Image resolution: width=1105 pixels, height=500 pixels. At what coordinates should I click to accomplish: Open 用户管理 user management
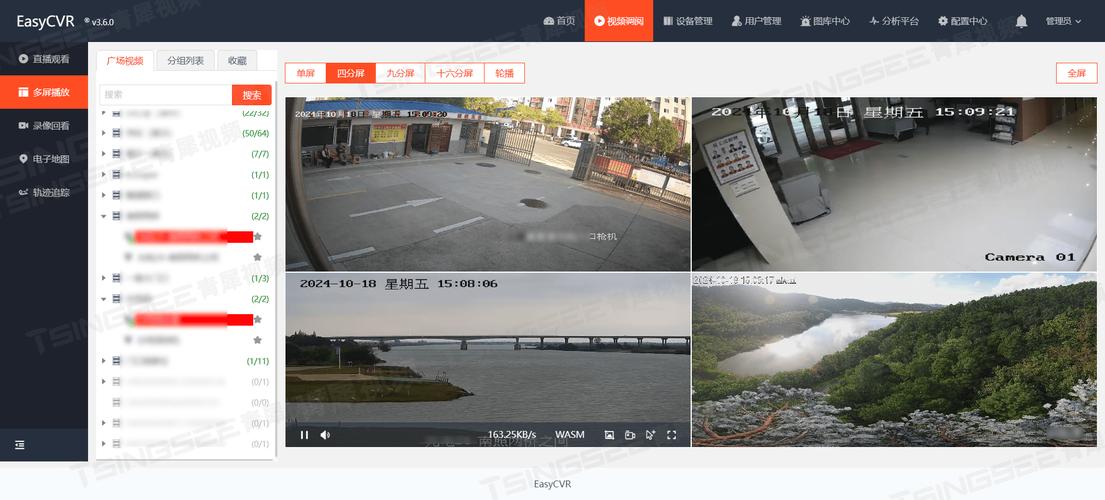click(x=756, y=21)
